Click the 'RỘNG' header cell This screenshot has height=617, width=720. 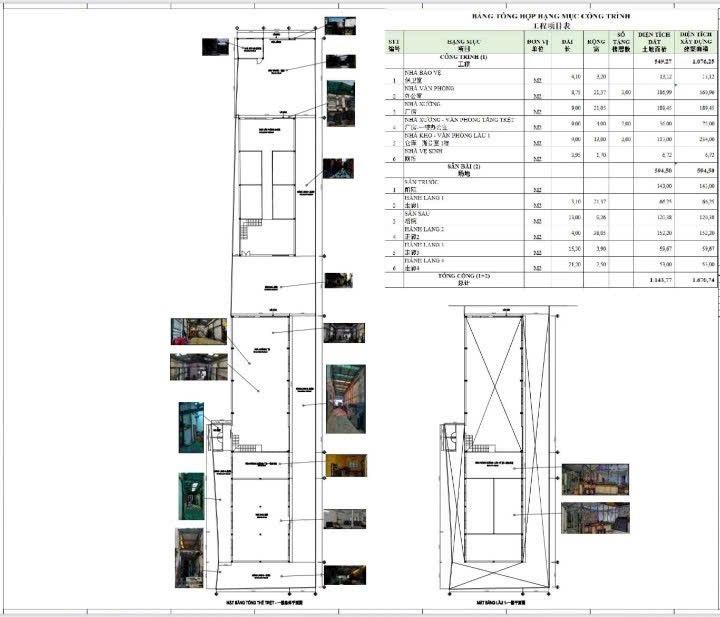[596, 42]
